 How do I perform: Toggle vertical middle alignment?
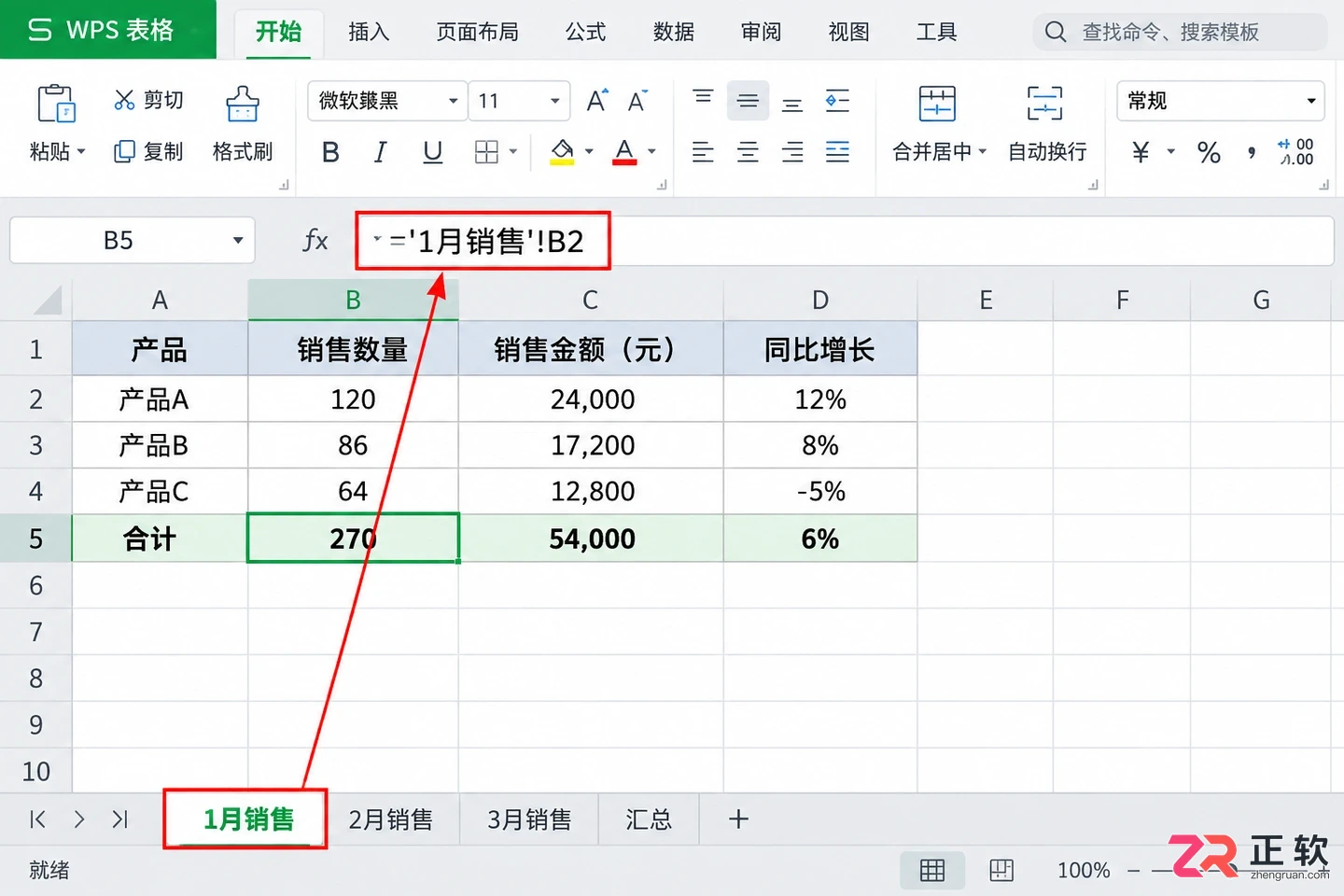click(x=748, y=101)
